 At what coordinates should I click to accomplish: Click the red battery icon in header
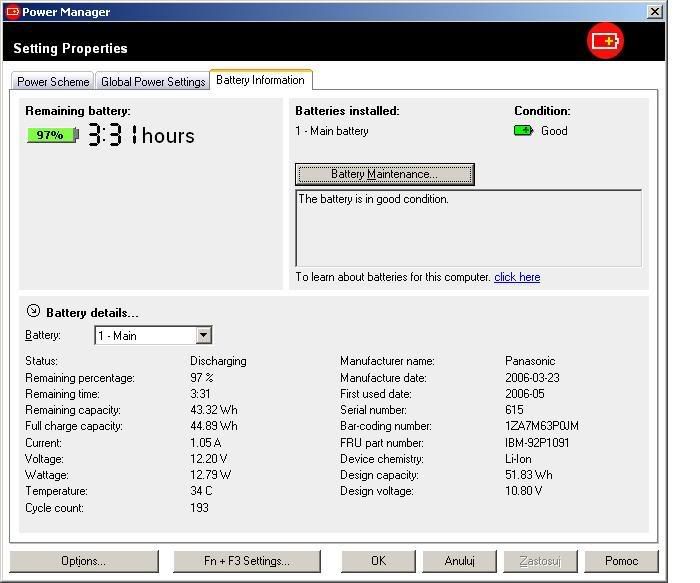tap(605, 41)
